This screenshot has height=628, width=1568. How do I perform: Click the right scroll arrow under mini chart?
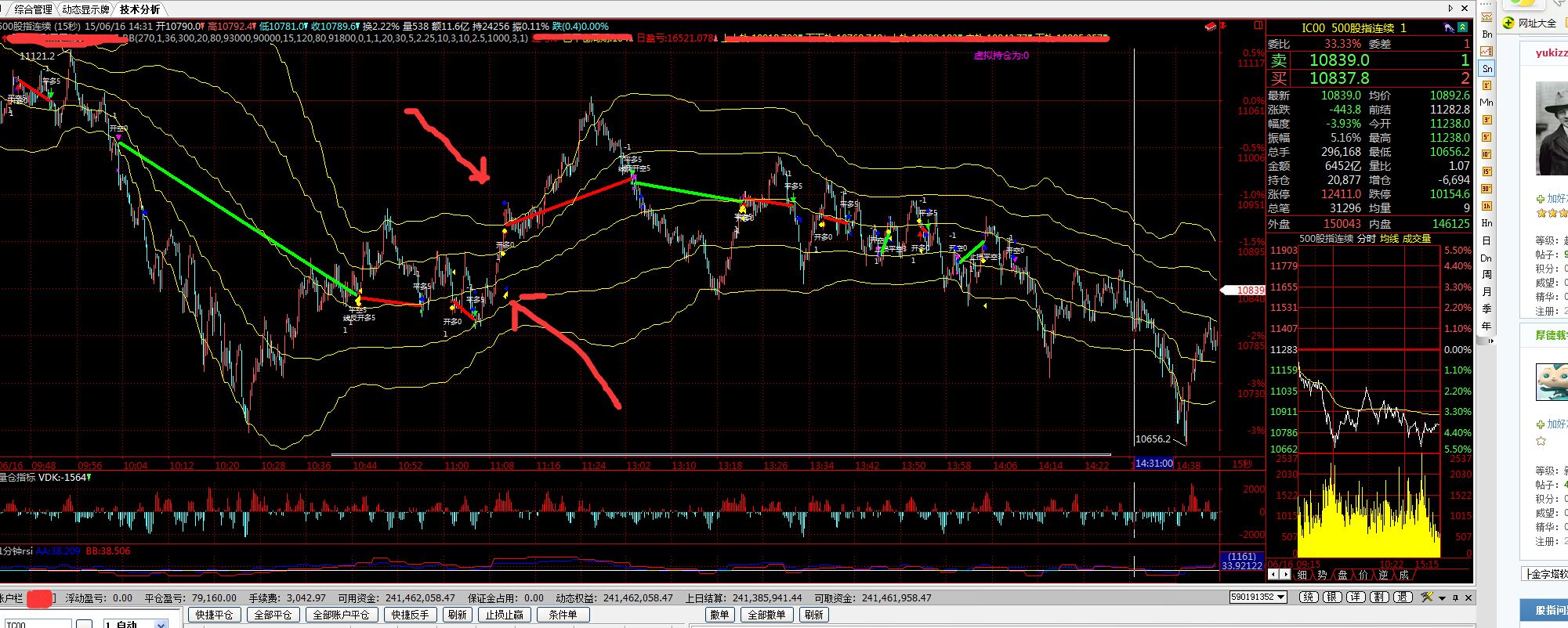click(x=1285, y=575)
